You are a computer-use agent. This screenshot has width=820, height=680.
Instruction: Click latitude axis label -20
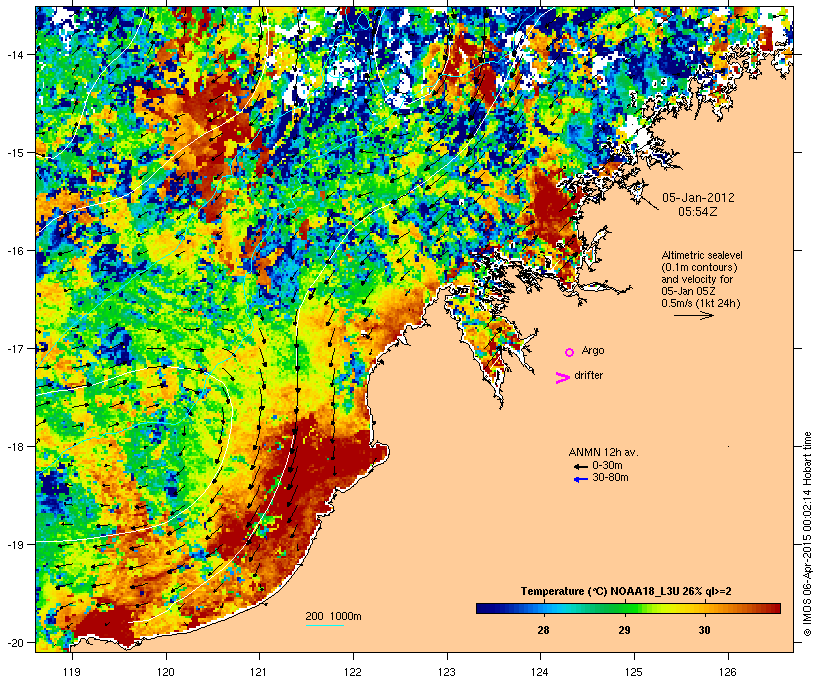pyautogui.click(x=14, y=642)
